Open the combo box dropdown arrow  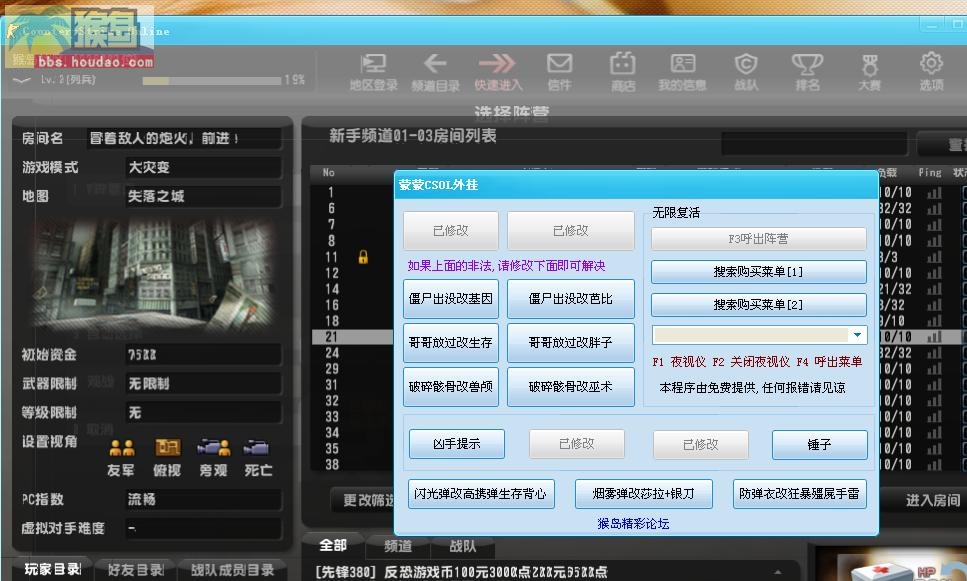[857, 335]
